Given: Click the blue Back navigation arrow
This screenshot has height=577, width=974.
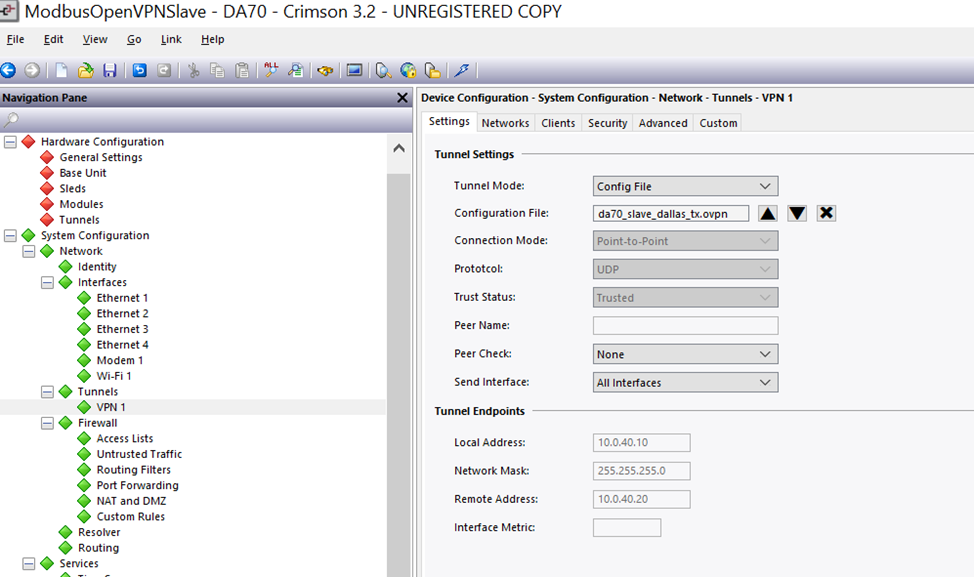Looking at the screenshot, I should (x=9, y=71).
